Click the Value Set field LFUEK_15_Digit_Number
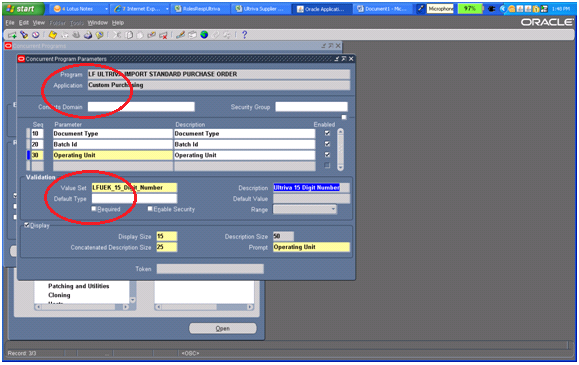This screenshot has width=579, height=365. coord(134,188)
